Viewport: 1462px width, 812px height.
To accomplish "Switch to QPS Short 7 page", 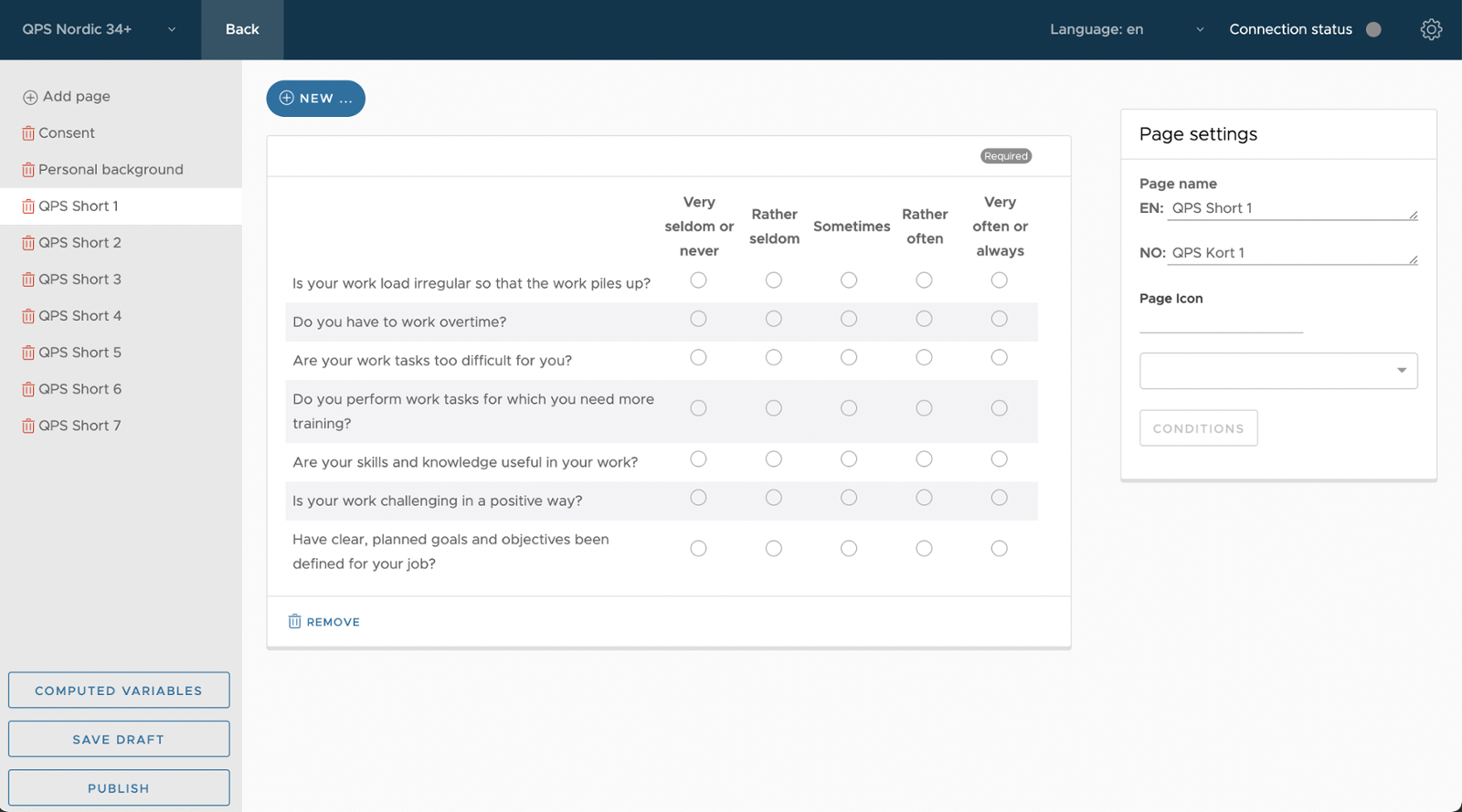I will tap(79, 426).
